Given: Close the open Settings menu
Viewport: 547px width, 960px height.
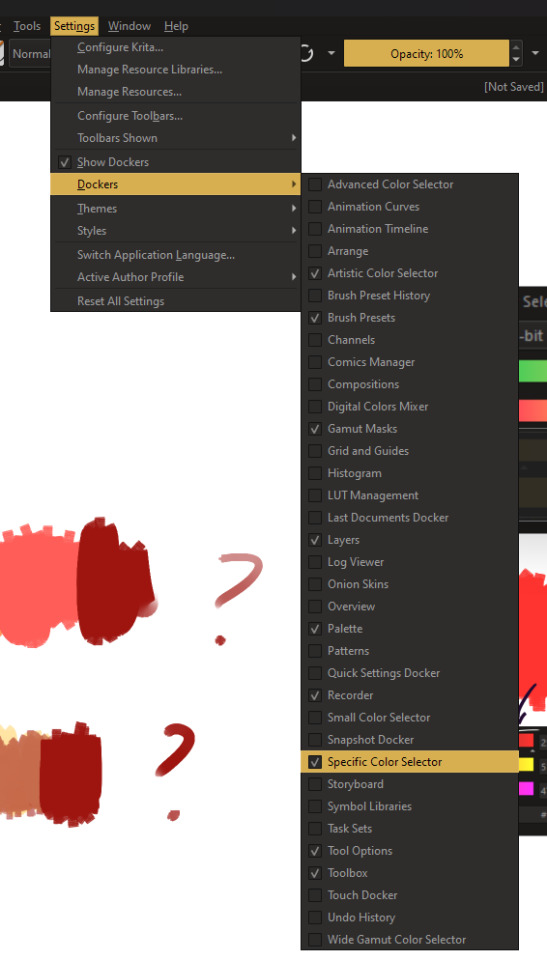Looking at the screenshot, I should point(74,26).
